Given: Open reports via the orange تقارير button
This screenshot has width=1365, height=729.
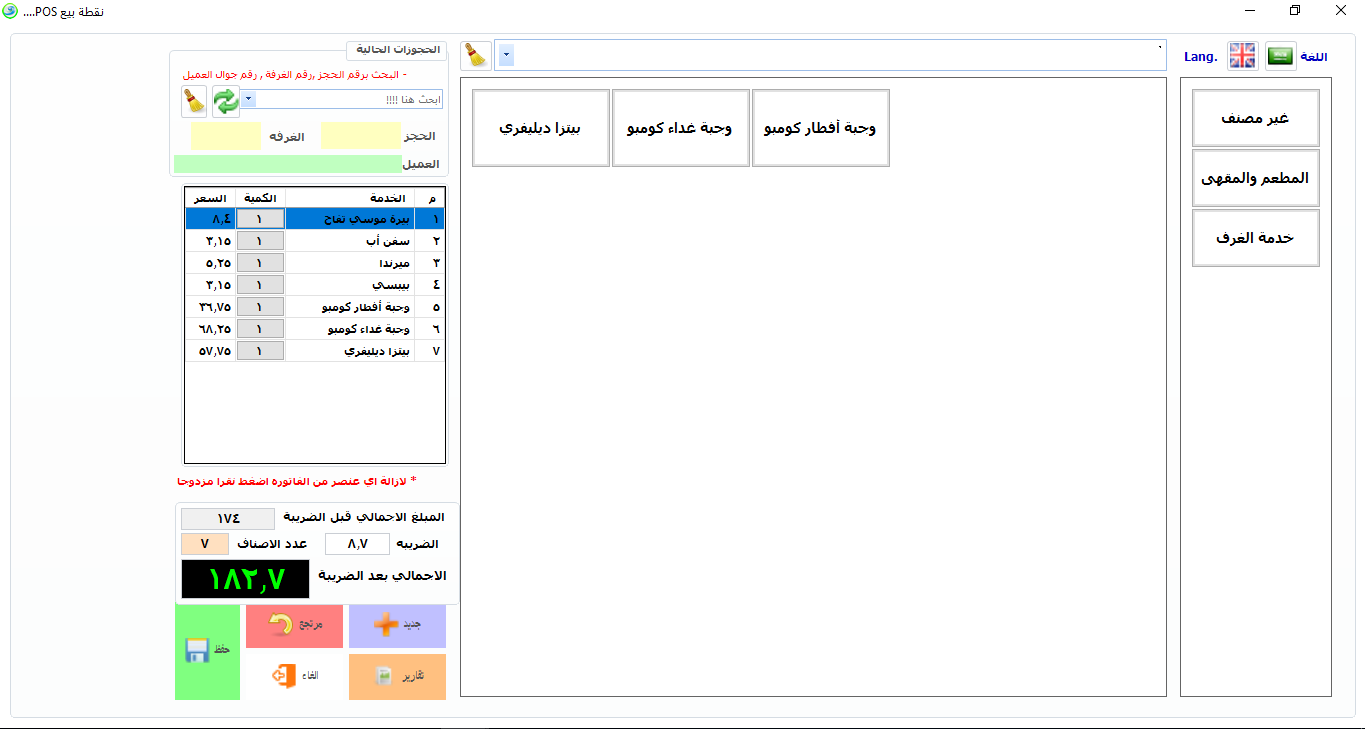Looking at the screenshot, I should coord(397,676).
